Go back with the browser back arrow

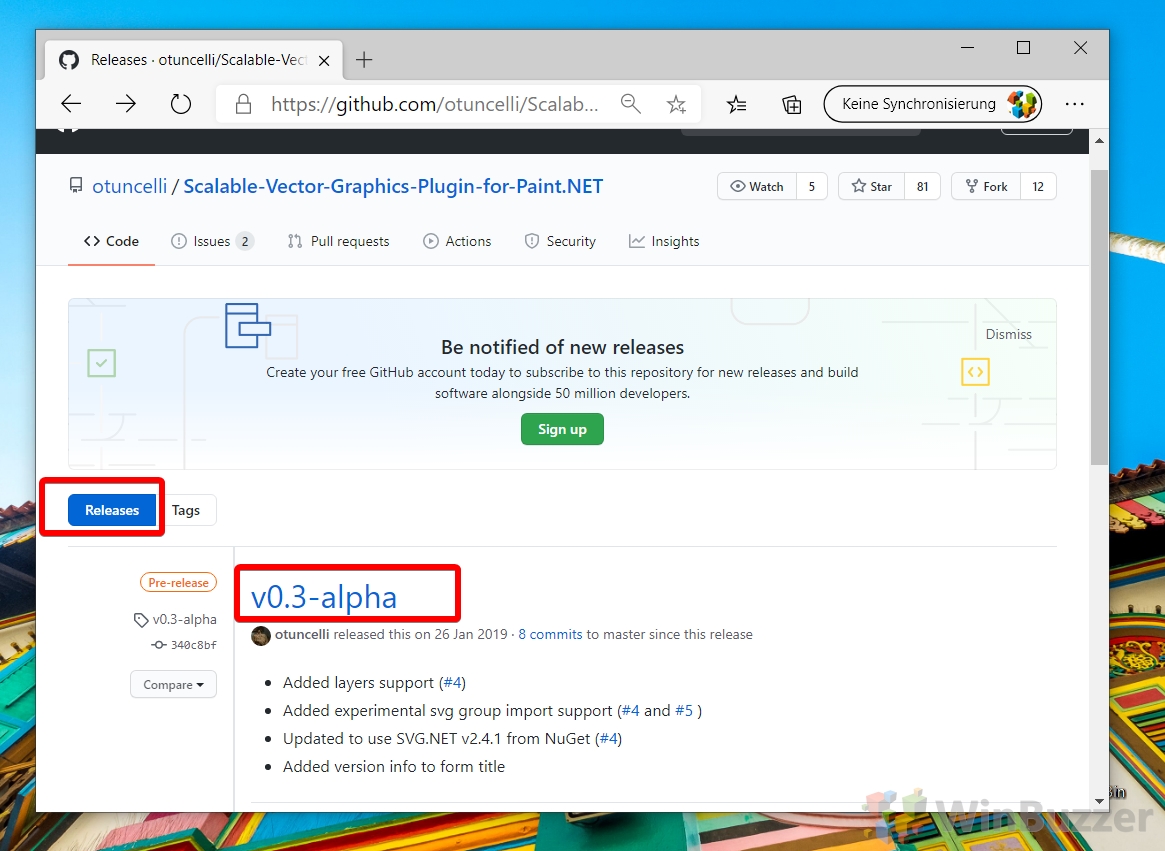click(x=71, y=104)
